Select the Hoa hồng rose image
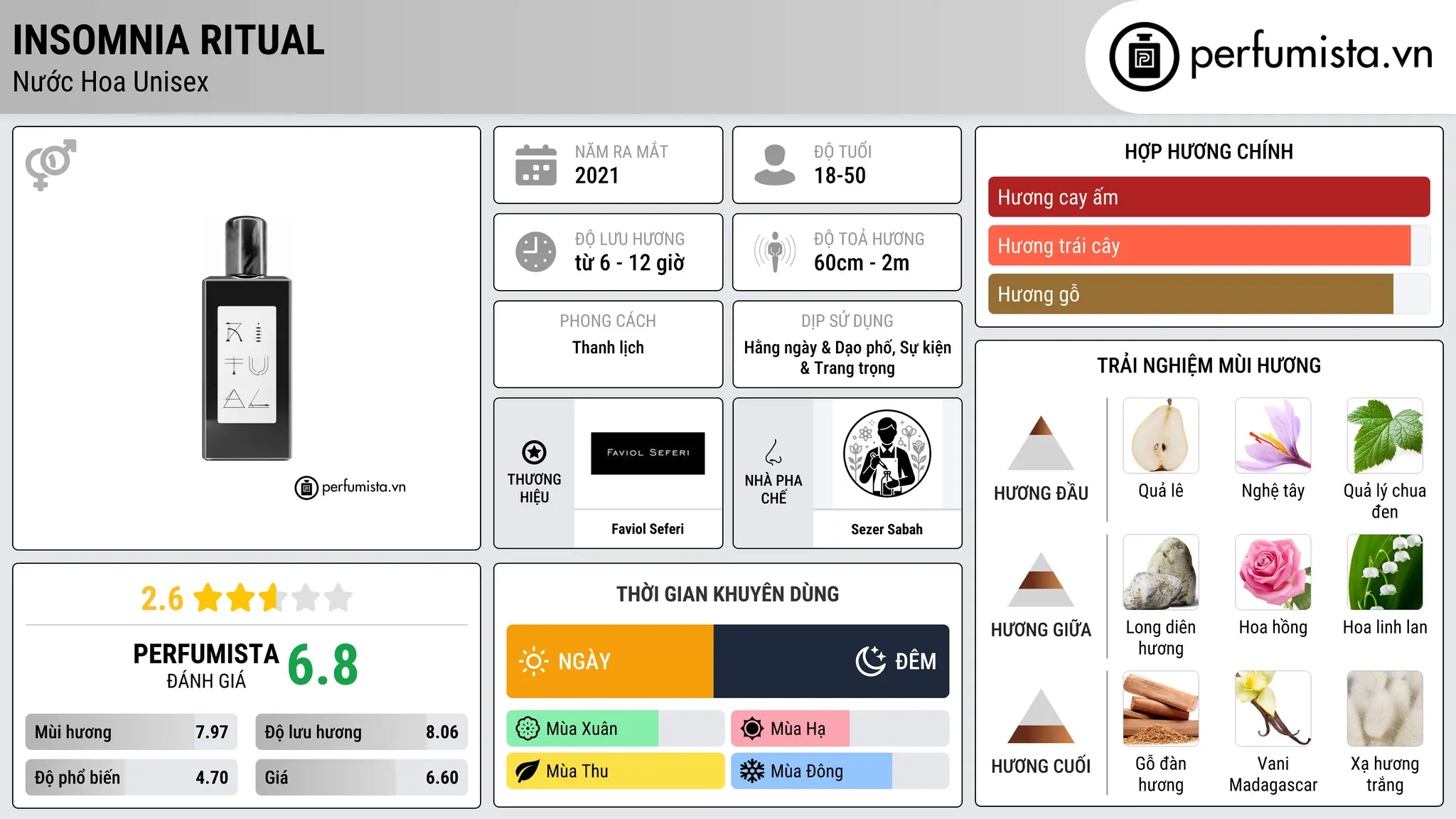The width and height of the screenshot is (1456, 819). 1273,572
